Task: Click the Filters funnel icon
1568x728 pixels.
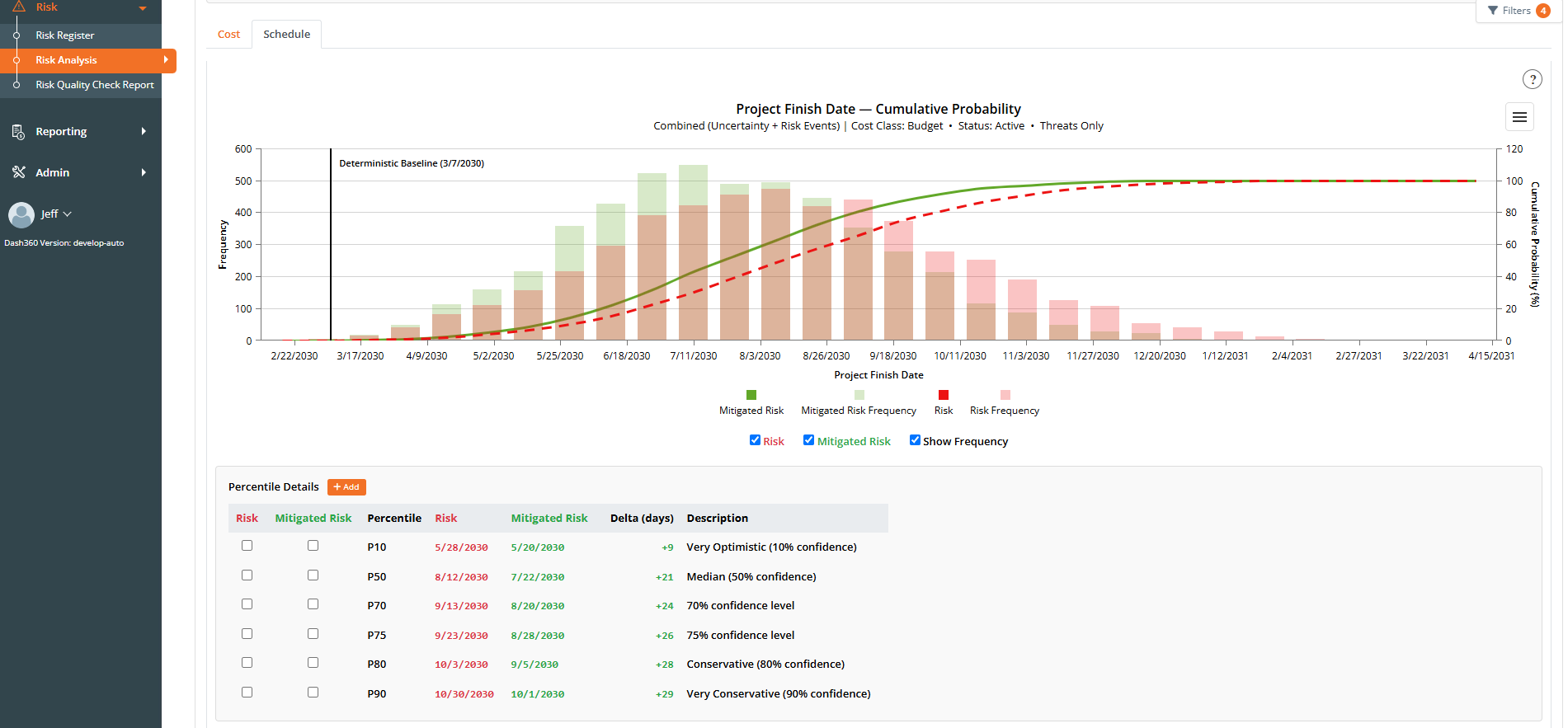Action: (x=1493, y=11)
